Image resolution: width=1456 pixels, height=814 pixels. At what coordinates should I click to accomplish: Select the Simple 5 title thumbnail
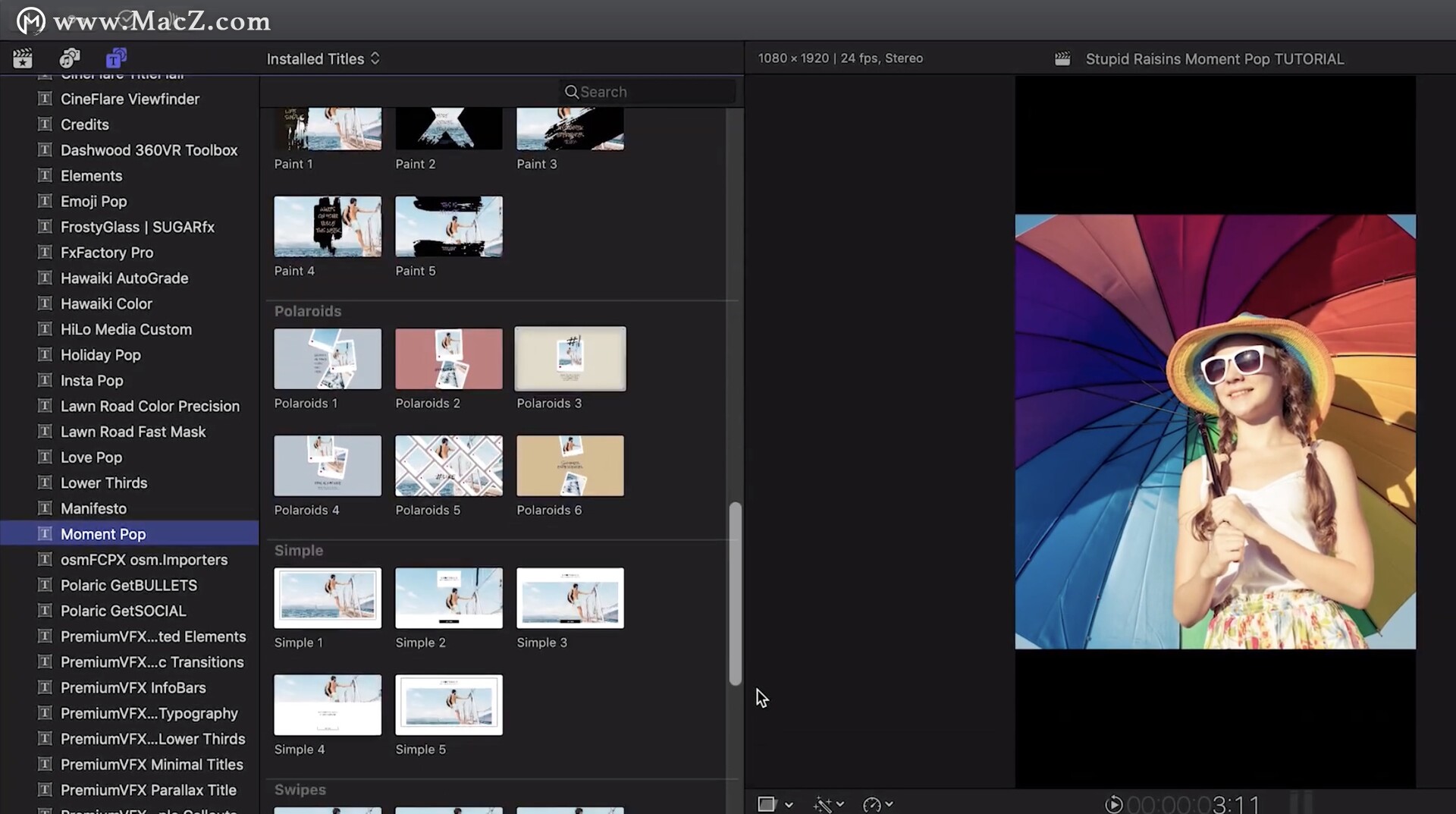point(449,705)
